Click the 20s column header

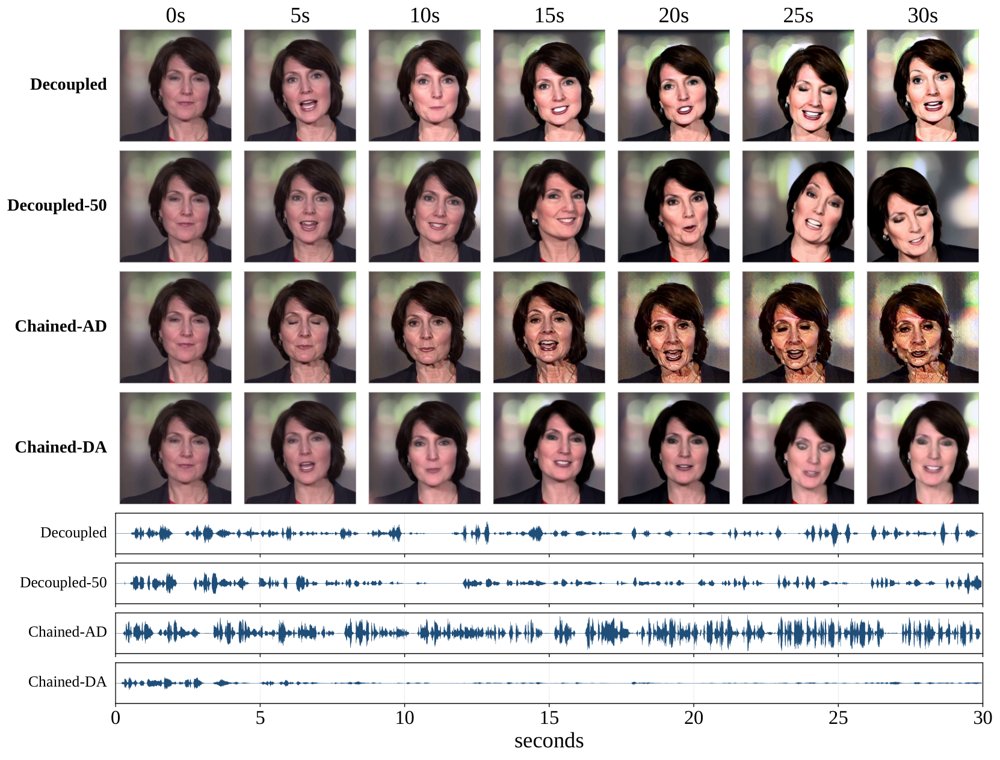(x=673, y=15)
